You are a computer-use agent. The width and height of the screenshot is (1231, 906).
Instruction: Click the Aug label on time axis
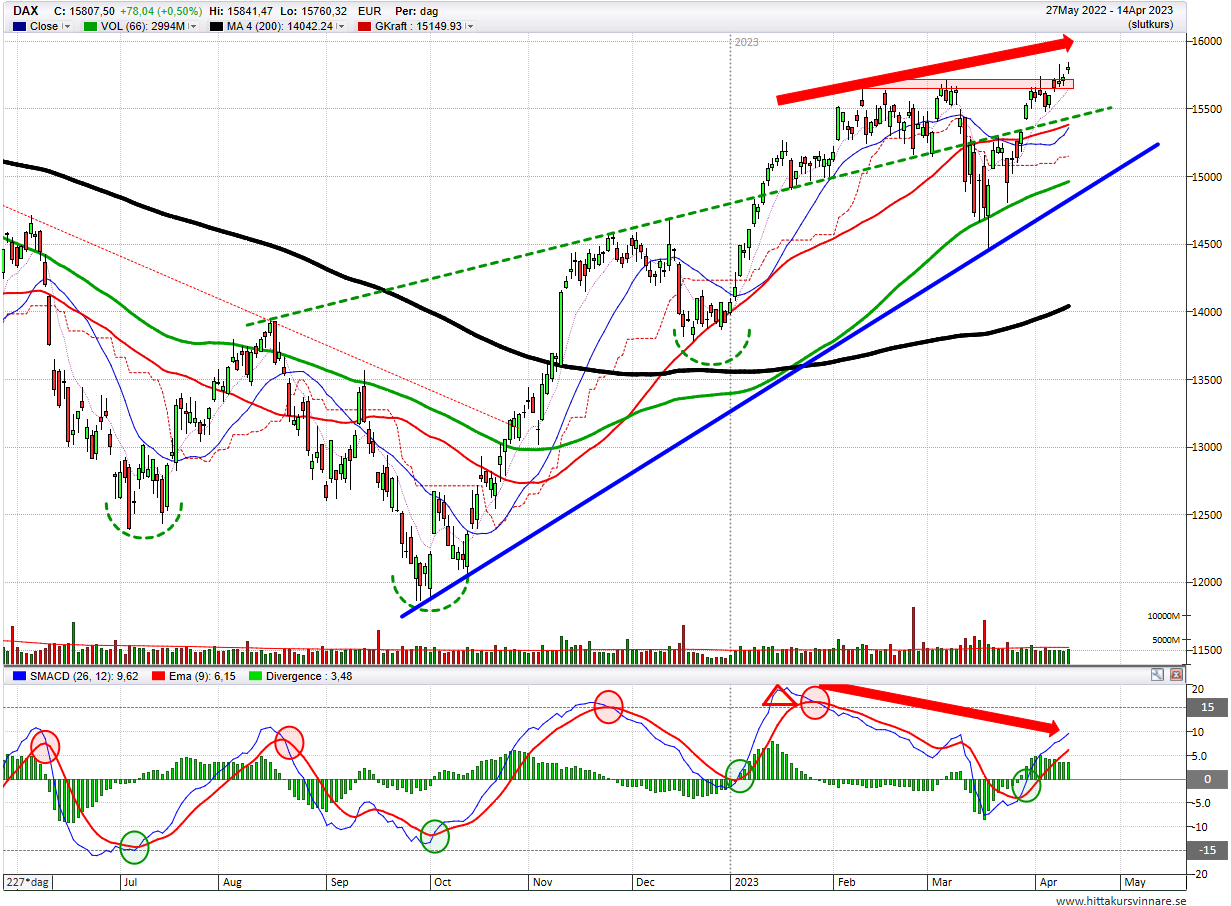pyautogui.click(x=231, y=883)
